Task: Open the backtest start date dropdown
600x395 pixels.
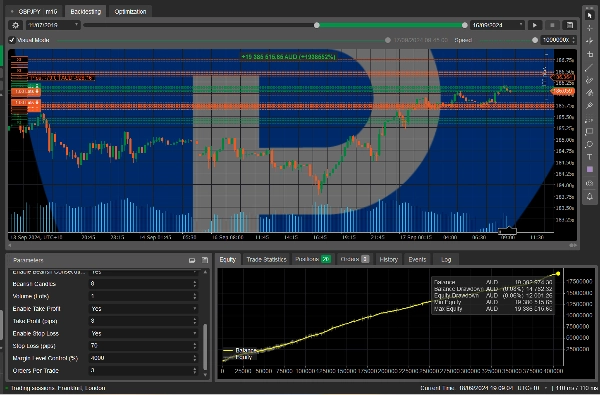Action: coord(53,25)
